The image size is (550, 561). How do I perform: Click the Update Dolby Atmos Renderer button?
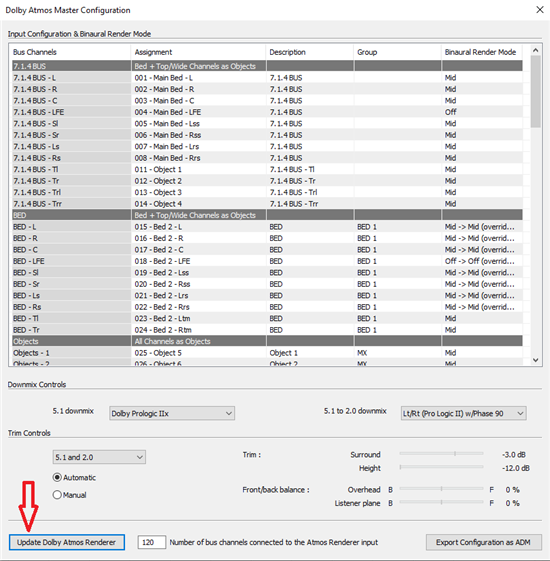tap(67, 542)
